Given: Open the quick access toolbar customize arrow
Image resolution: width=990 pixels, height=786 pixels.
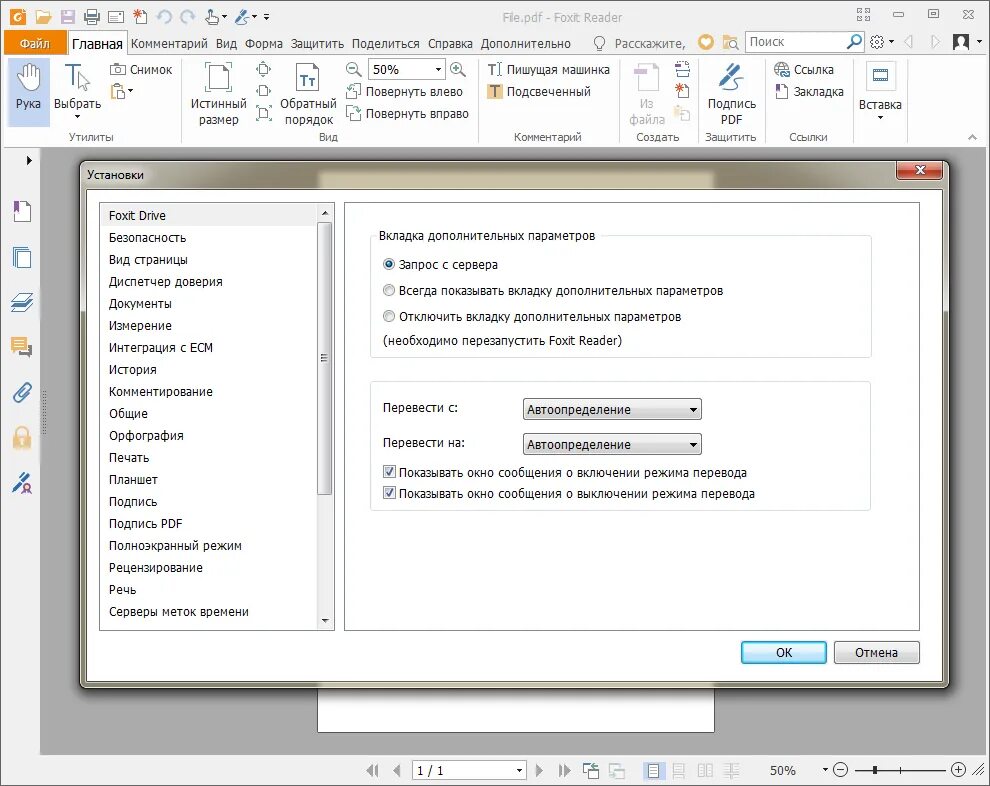Looking at the screenshot, I should click(x=266, y=17).
